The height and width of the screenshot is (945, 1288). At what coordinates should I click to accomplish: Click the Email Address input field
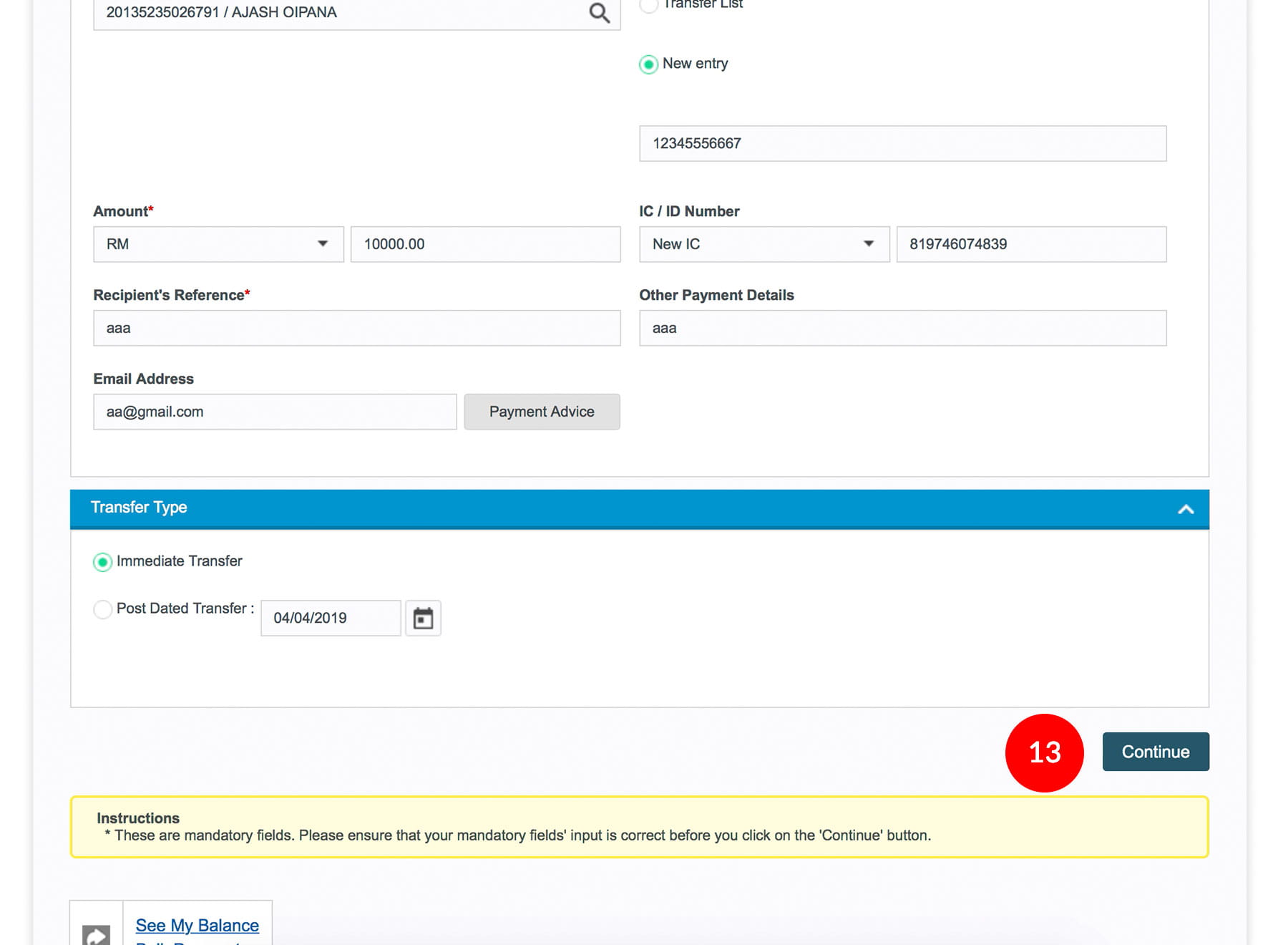[x=275, y=412]
